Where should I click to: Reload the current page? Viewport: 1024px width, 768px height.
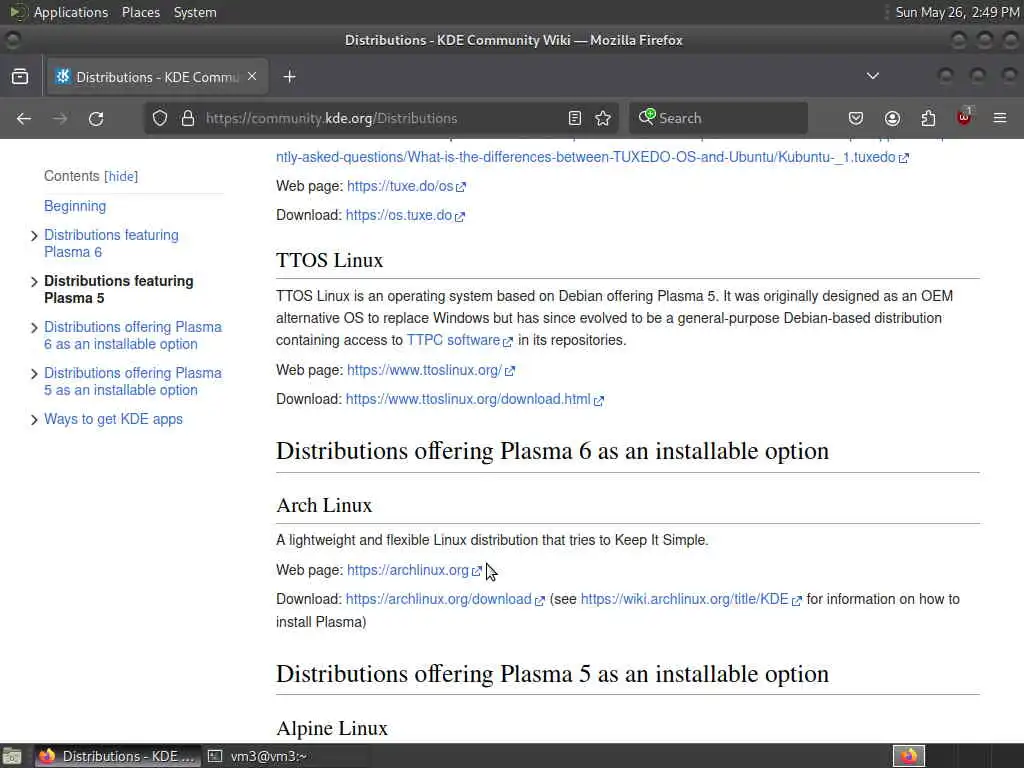click(96, 118)
